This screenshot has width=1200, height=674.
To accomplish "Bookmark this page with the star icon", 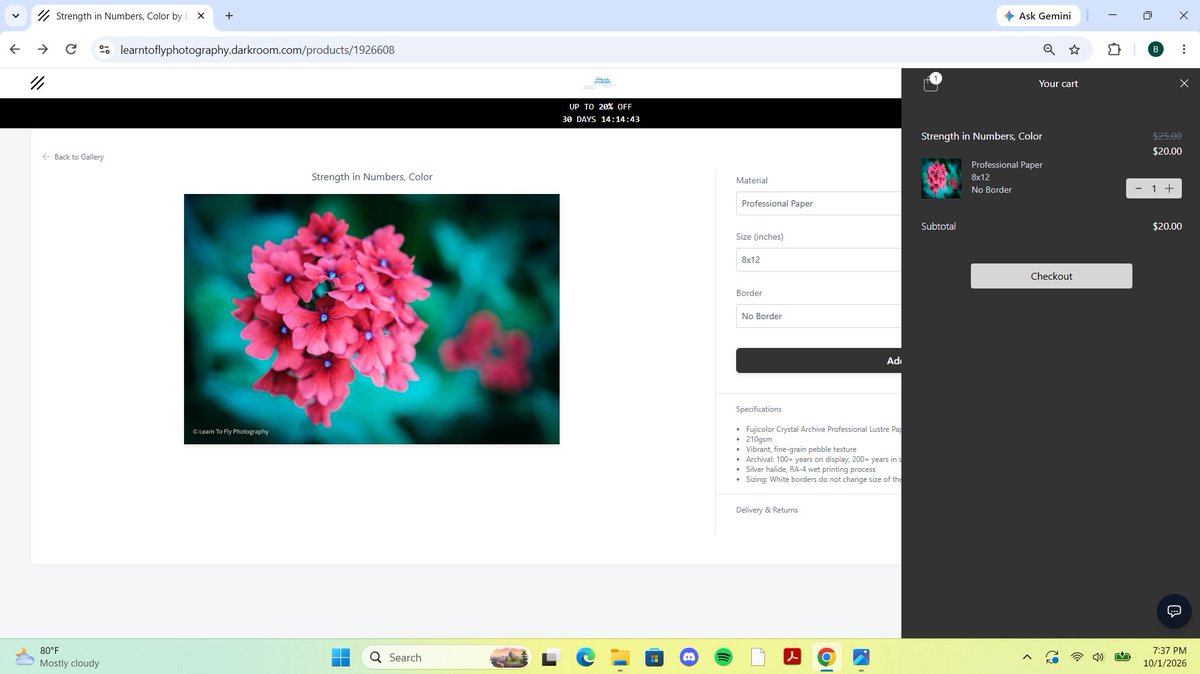I will [1074, 49].
